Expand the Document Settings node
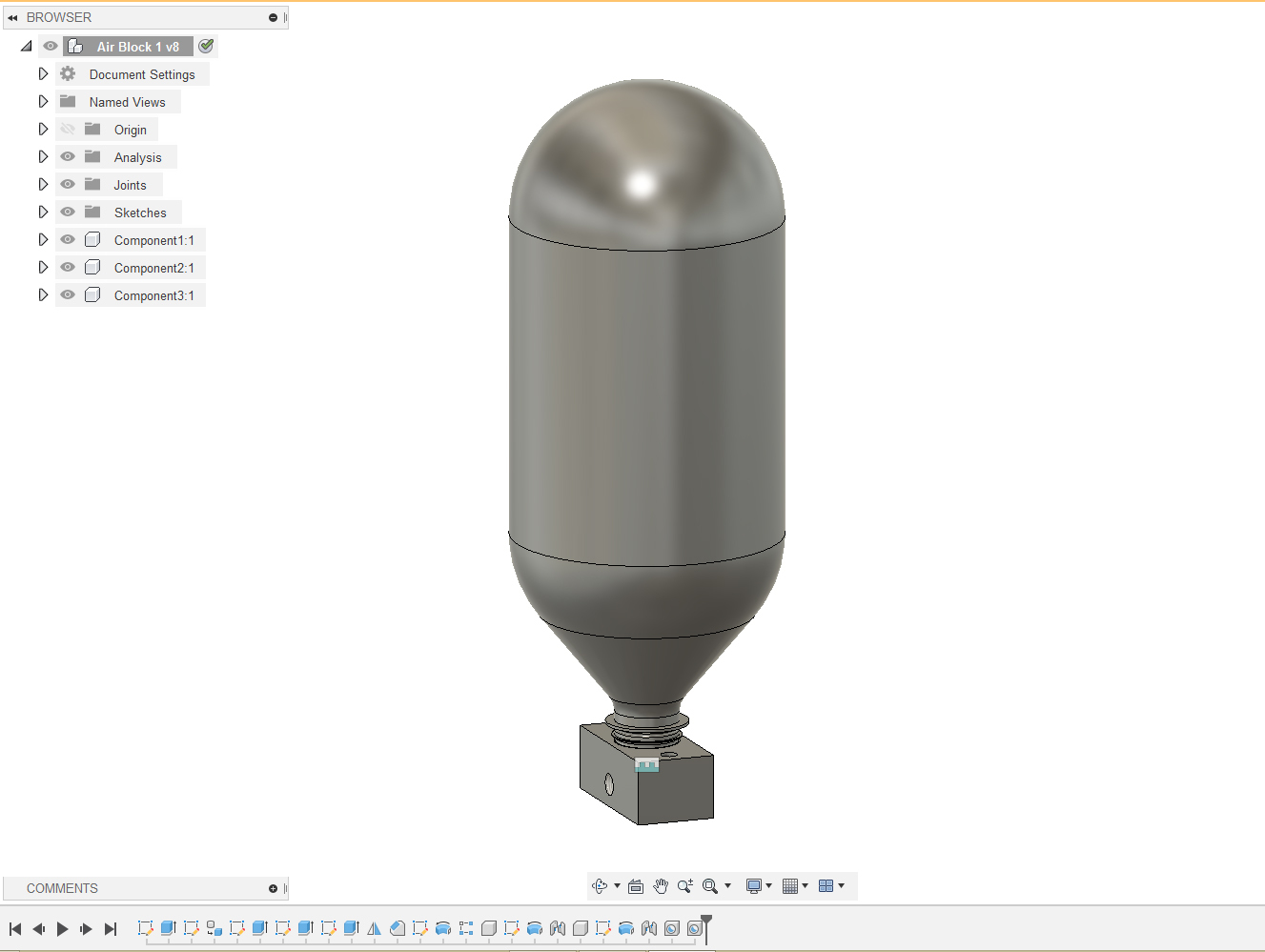The height and width of the screenshot is (952, 1265). (x=43, y=74)
